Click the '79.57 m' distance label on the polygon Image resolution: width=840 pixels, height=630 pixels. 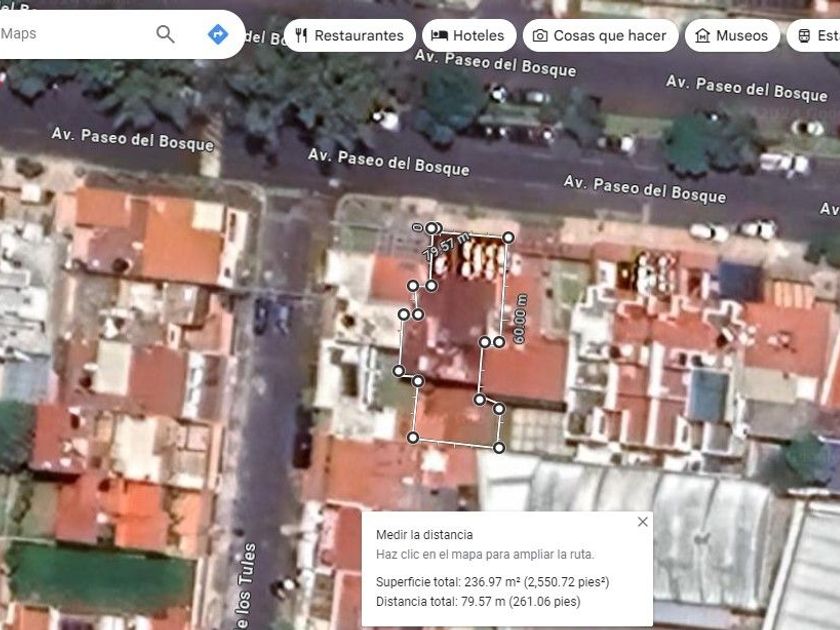tap(446, 246)
